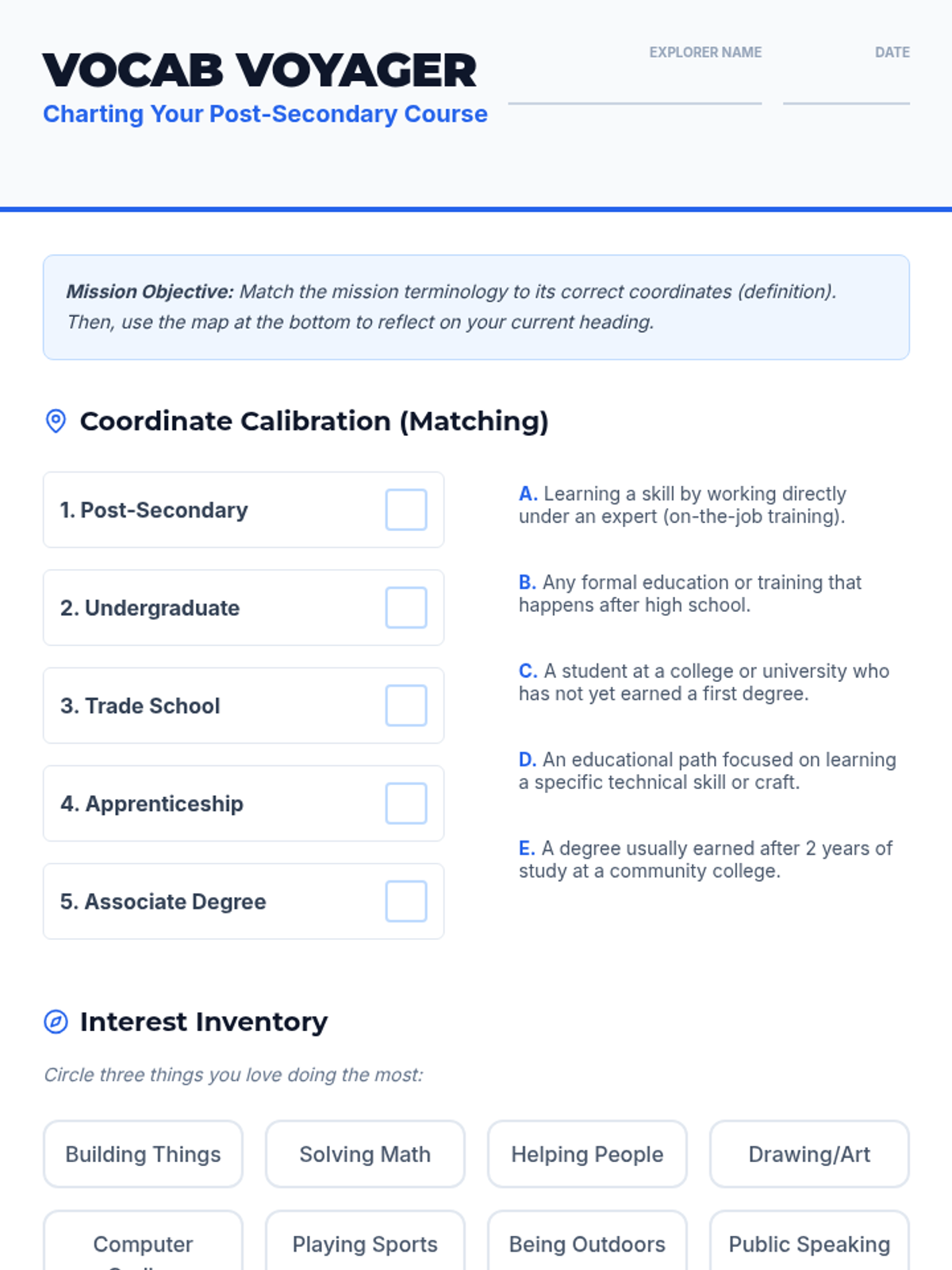Check the answer box for Associate Degree
This screenshot has height=1270, width=952.
pos(406,901)
